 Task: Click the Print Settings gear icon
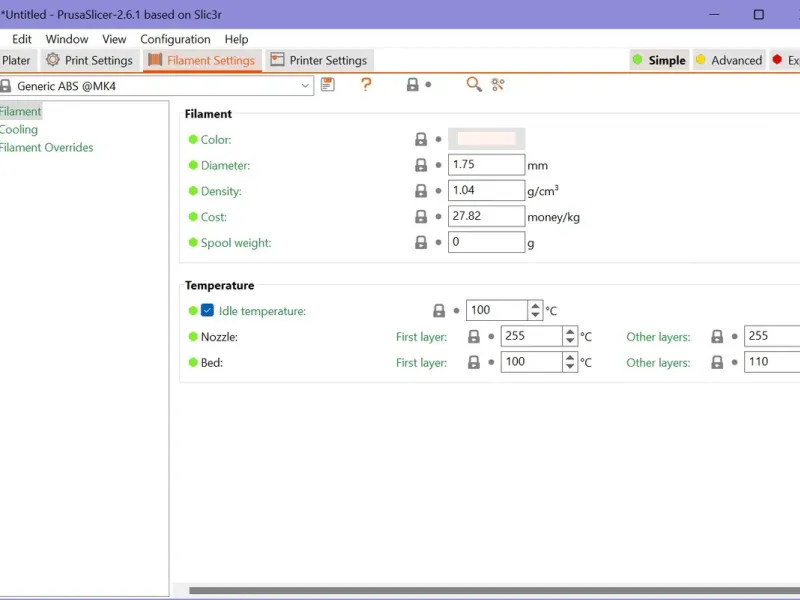pos(53,60)
